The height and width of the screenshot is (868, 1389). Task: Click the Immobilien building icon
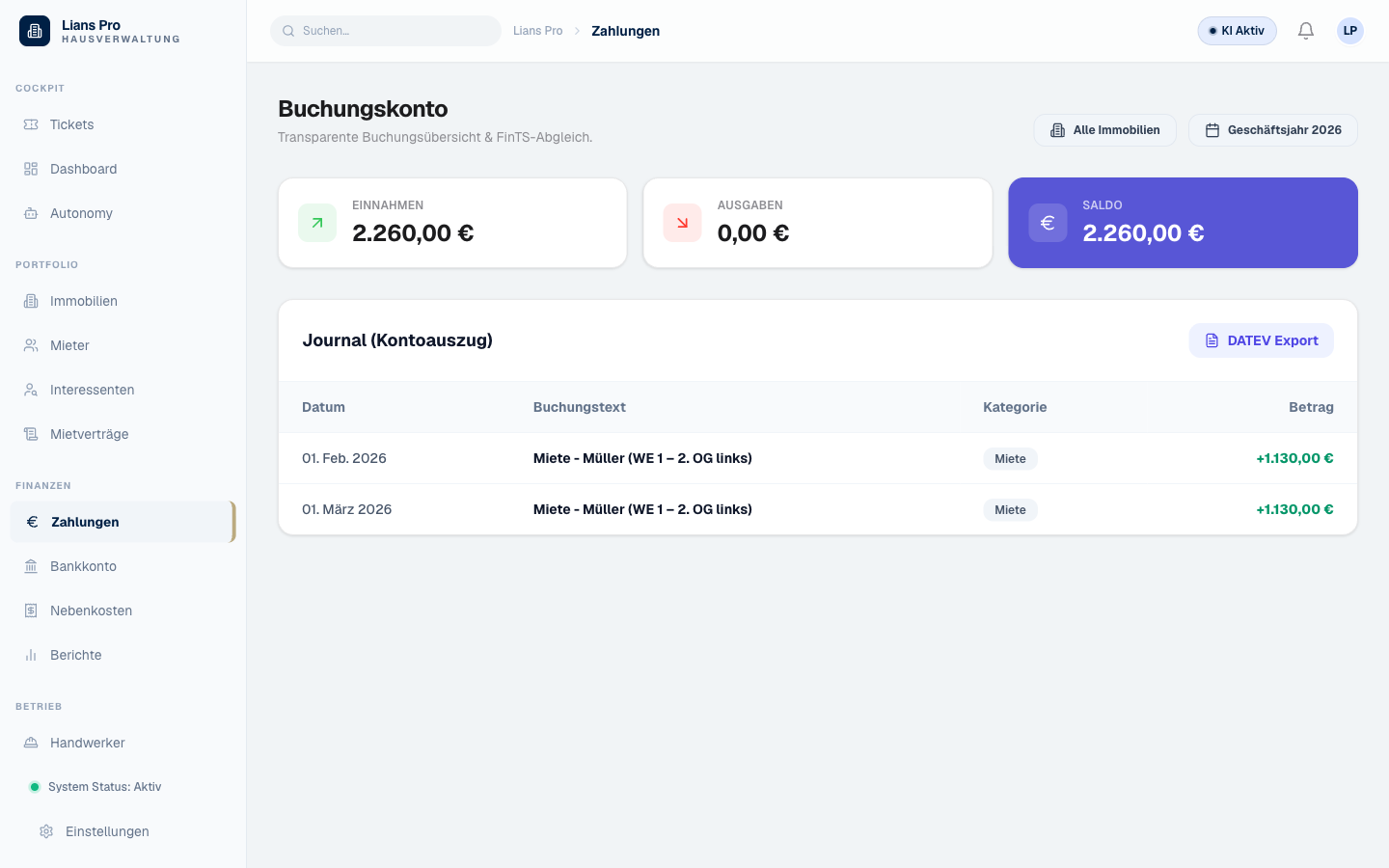pyautogui.click(x=31, y=301)
